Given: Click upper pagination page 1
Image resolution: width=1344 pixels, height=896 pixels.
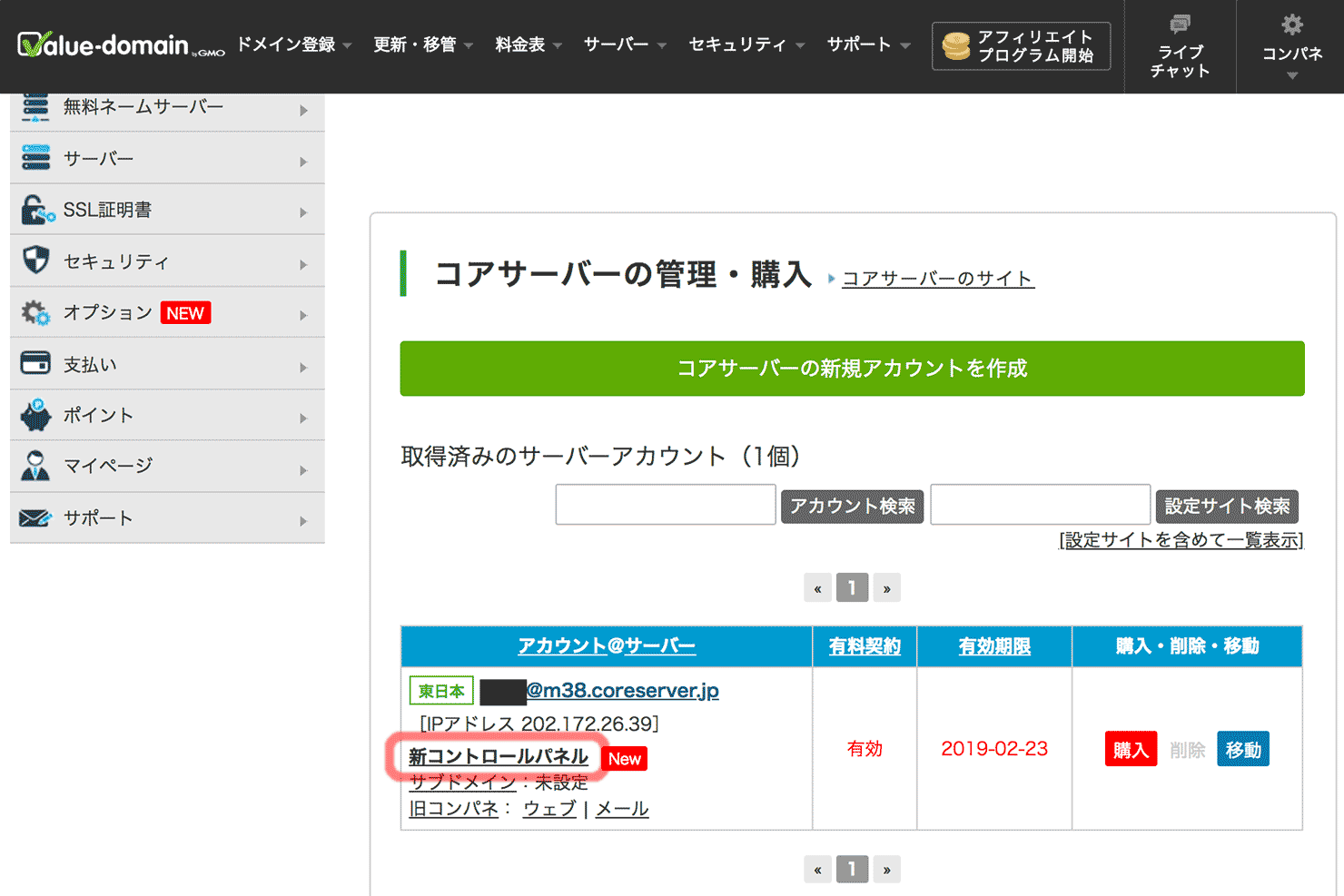Looking at the screenshot, I should 852,588.
